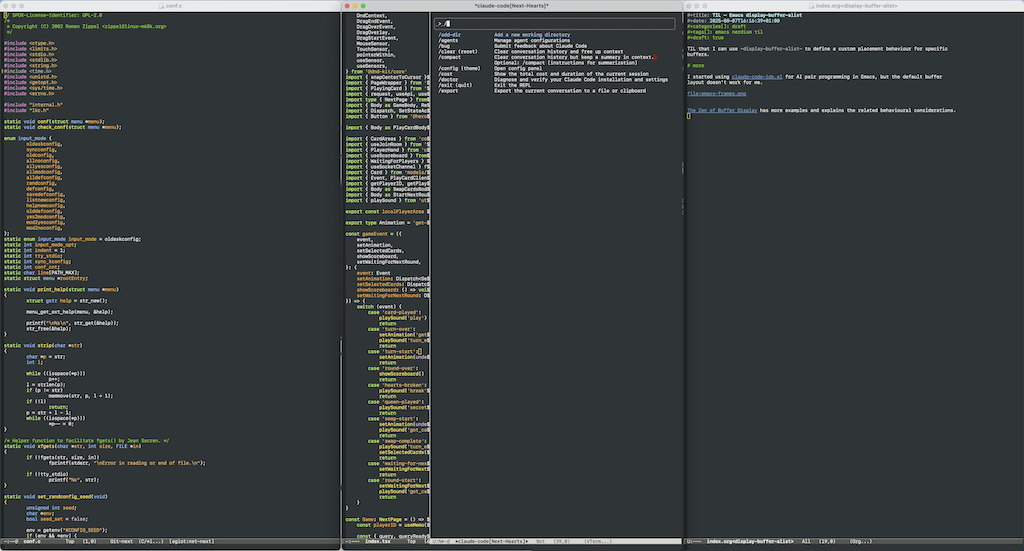Click the case 'round-start': line
This screenshot has width=1024, height=551.
coord(395,480)
